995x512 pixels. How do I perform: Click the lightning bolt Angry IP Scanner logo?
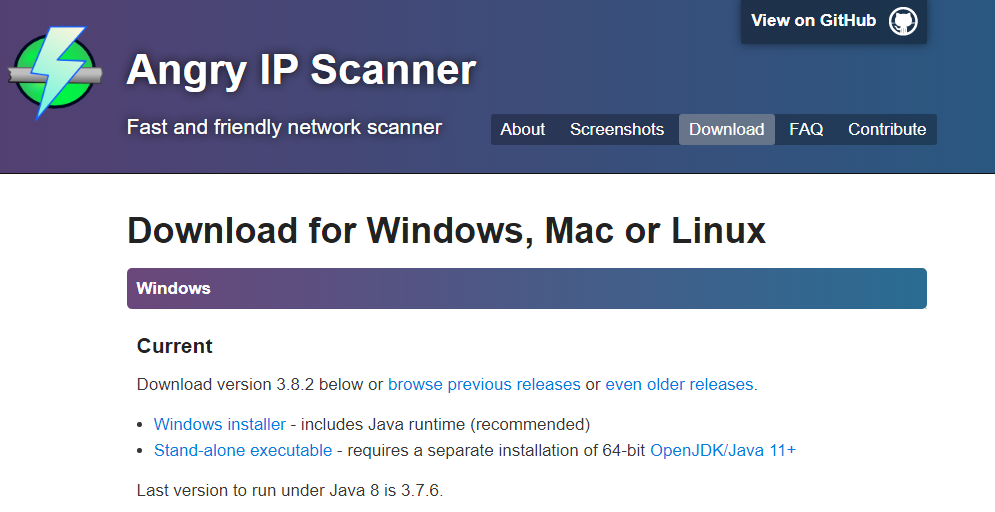(55, 73)
